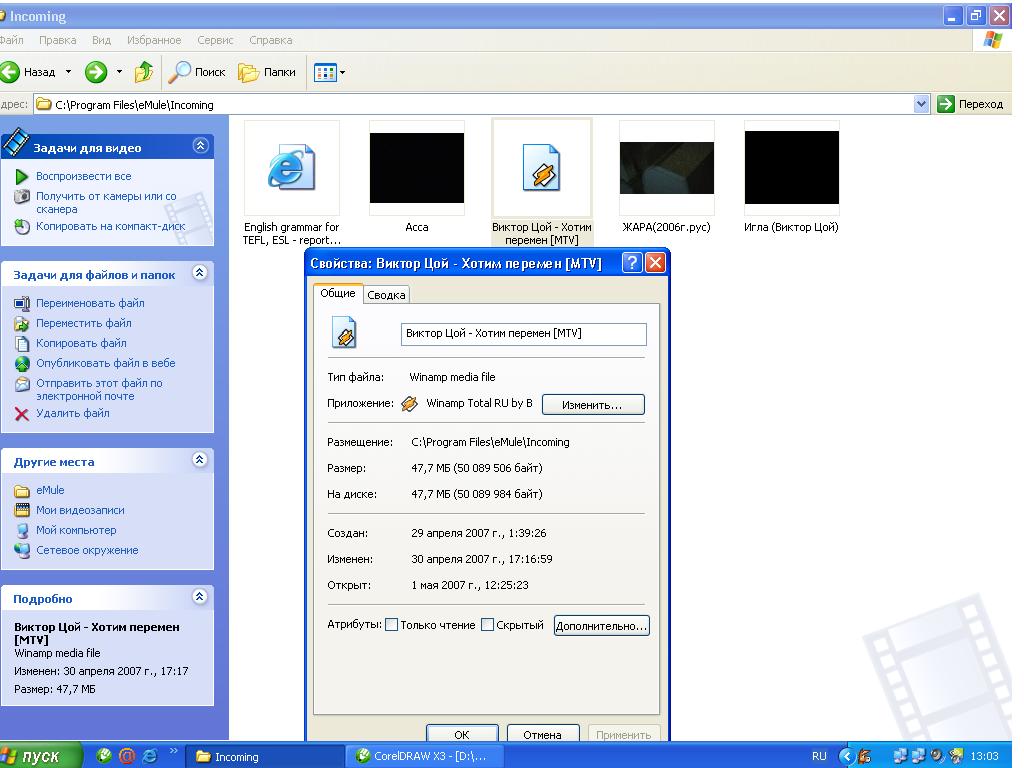Enable the Скрытый attribute checkbox
Viewport: 1024px width, 768px height.
click(x=487, y=625)
